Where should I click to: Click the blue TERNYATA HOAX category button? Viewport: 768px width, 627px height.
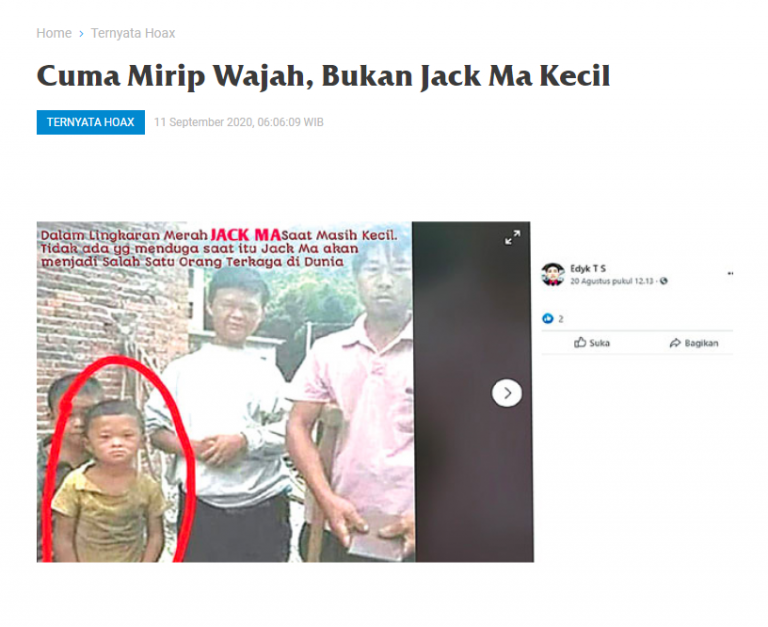(91, 122)
